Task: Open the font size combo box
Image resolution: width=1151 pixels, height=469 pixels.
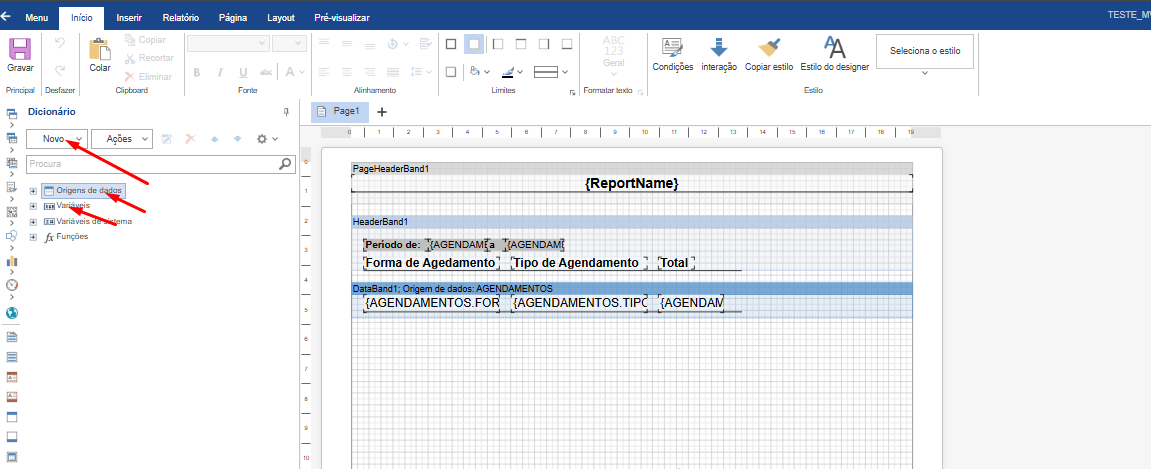Action: coord(288,43)
